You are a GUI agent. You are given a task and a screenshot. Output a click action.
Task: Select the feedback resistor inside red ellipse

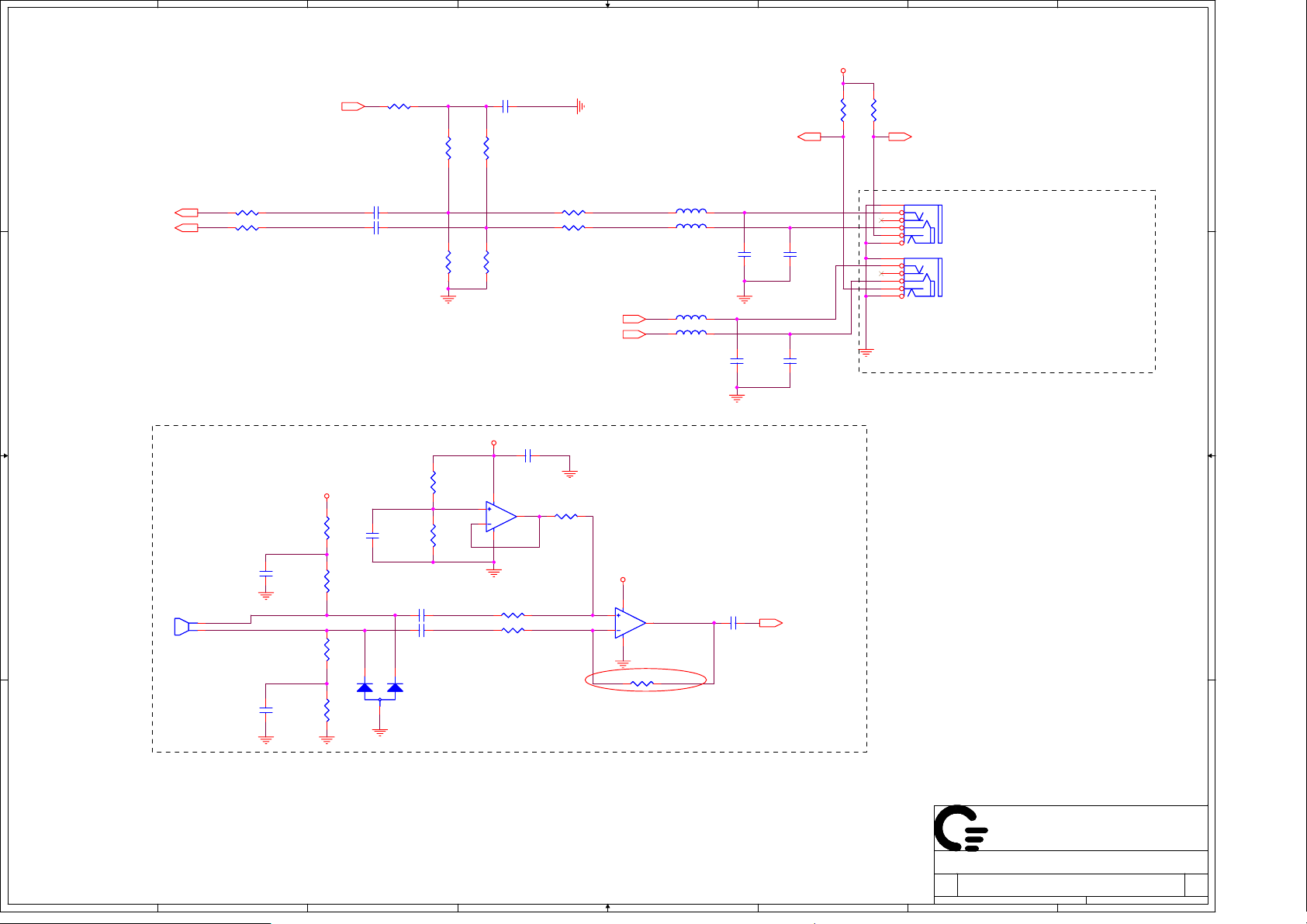pyautogui.click(x=642, y=684)
